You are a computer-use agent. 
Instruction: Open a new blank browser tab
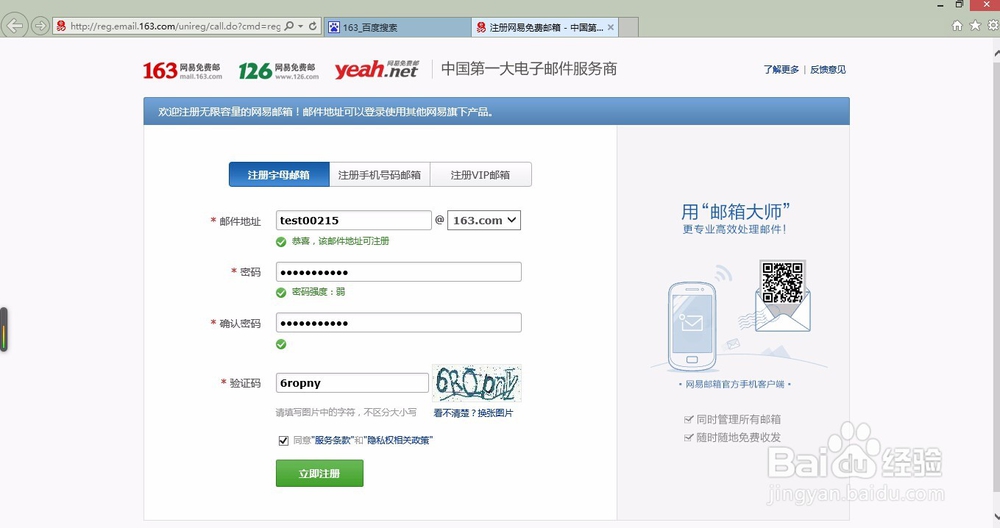(628, 27)
